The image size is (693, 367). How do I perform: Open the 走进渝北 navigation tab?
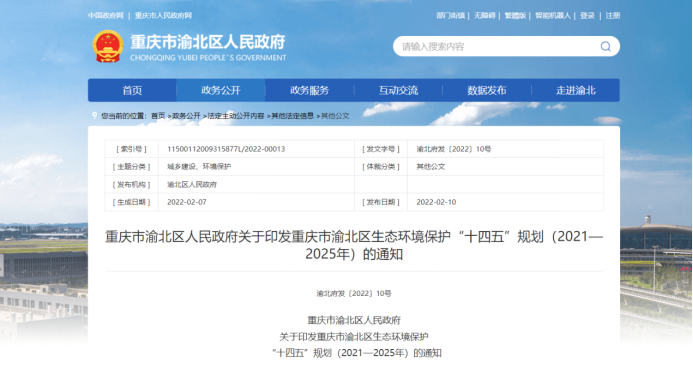[x=575, y=90]
